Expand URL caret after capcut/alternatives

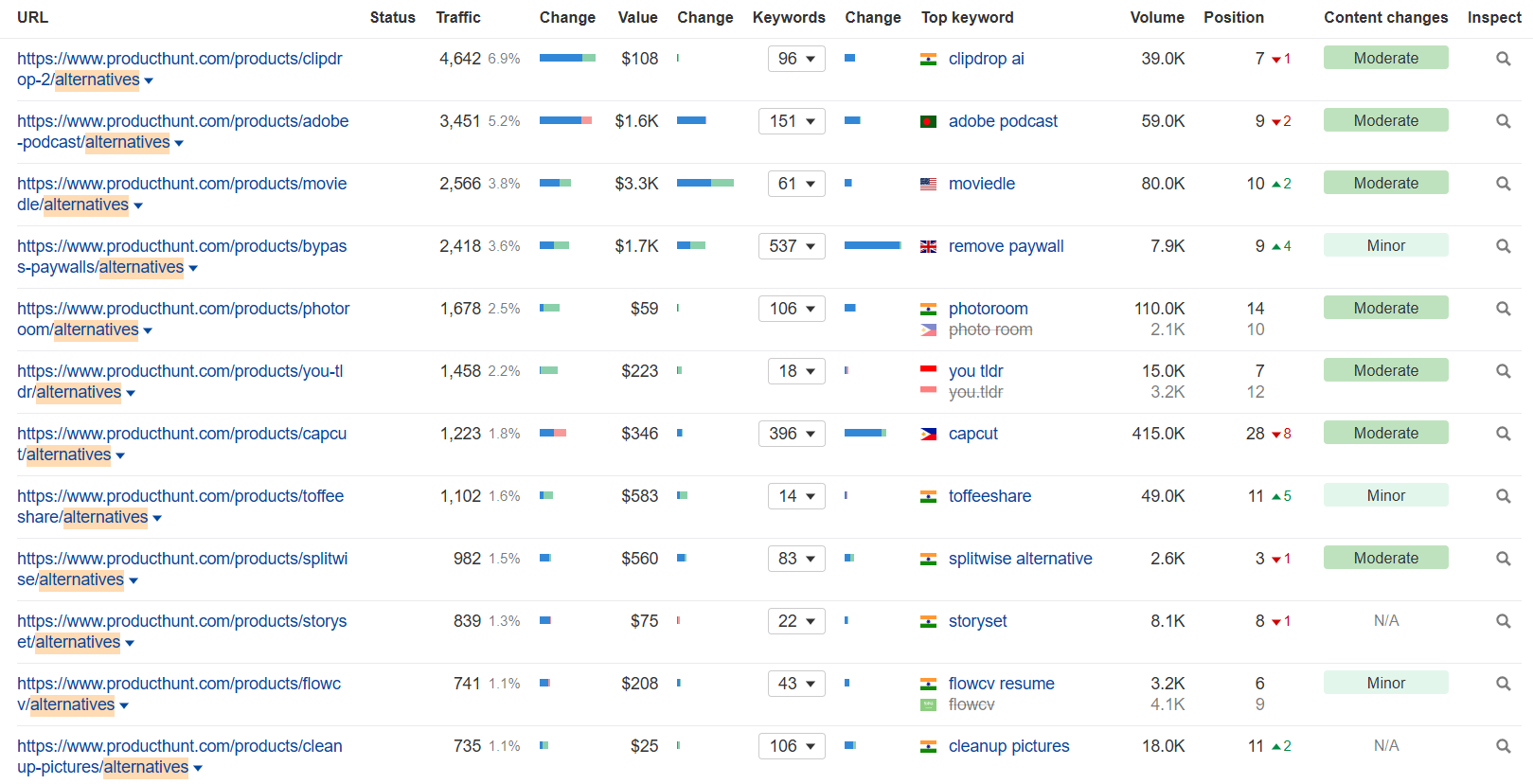click(x=120, y=456)
